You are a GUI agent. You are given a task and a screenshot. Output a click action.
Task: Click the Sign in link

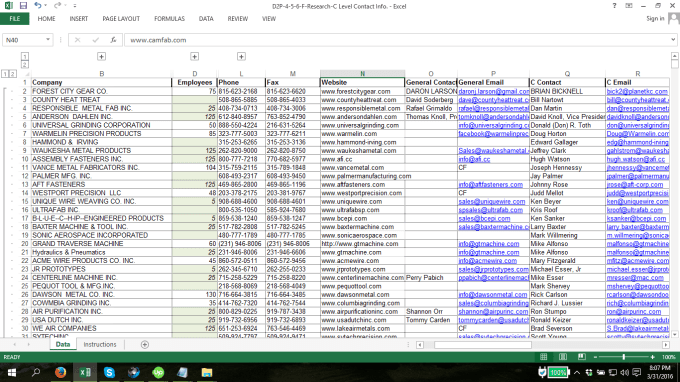click(x=655, y=18)
